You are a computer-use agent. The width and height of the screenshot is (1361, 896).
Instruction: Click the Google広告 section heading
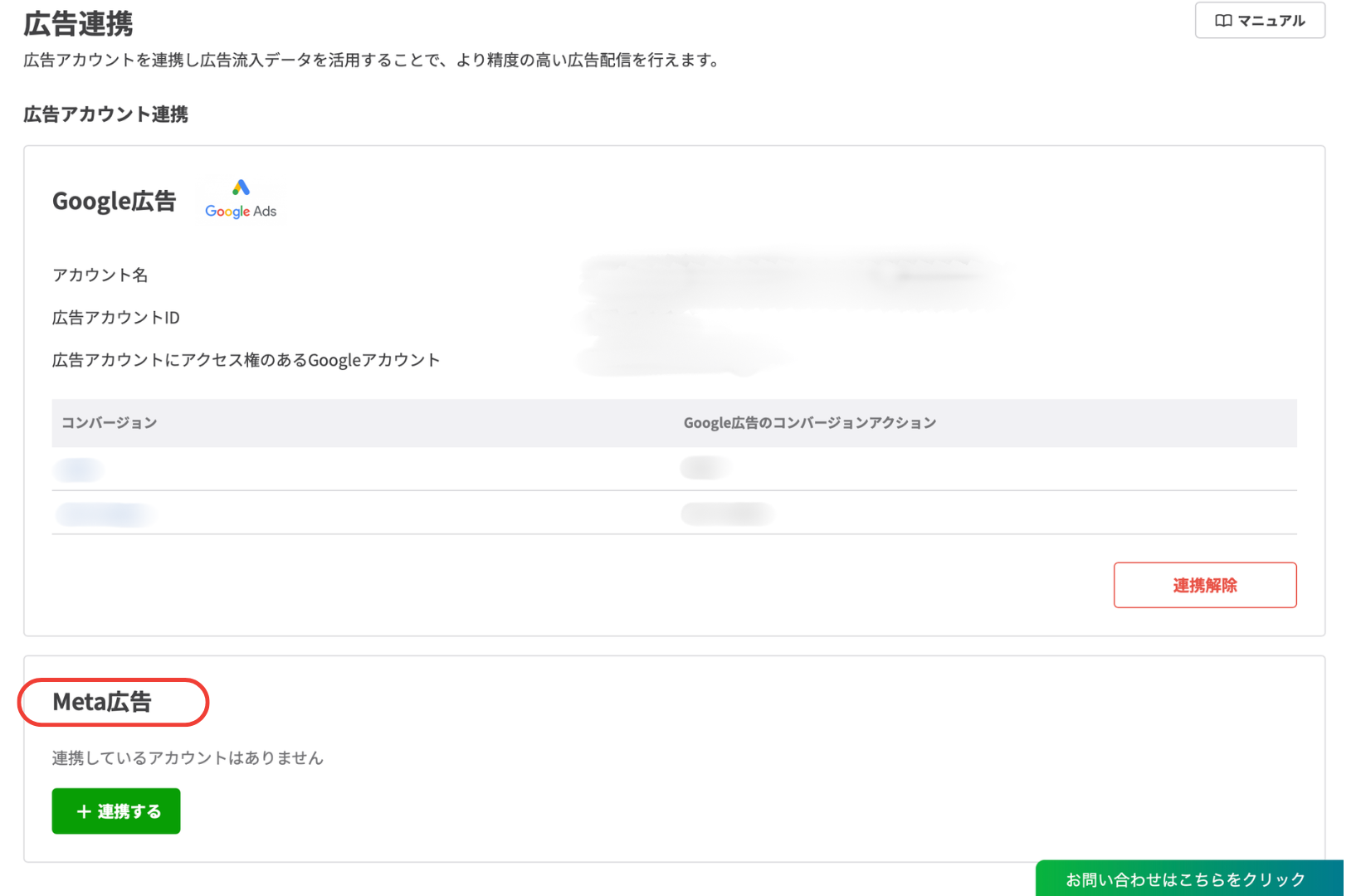[x=114, y=201]
